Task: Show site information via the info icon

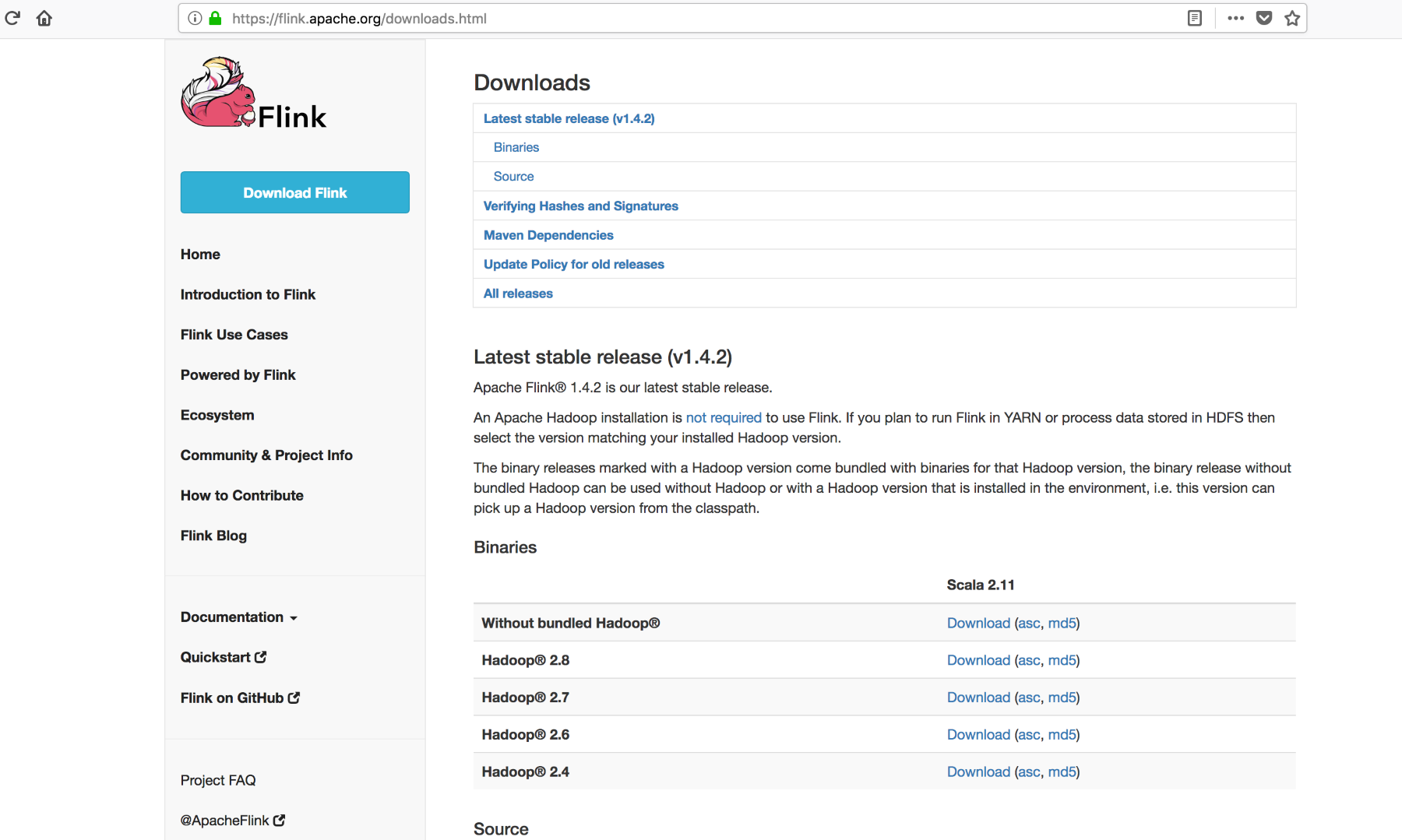Action: pos(195,18)
